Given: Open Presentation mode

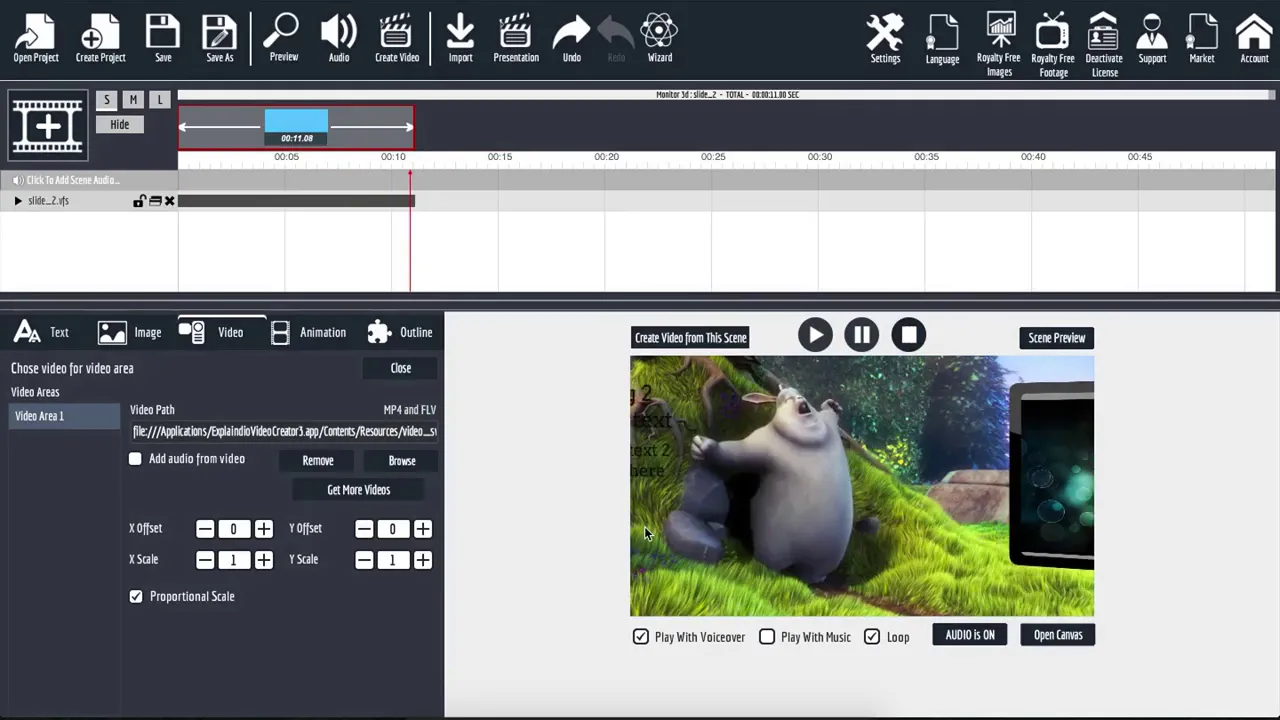Looking at the screenshot, I should (x=516, y=38).
